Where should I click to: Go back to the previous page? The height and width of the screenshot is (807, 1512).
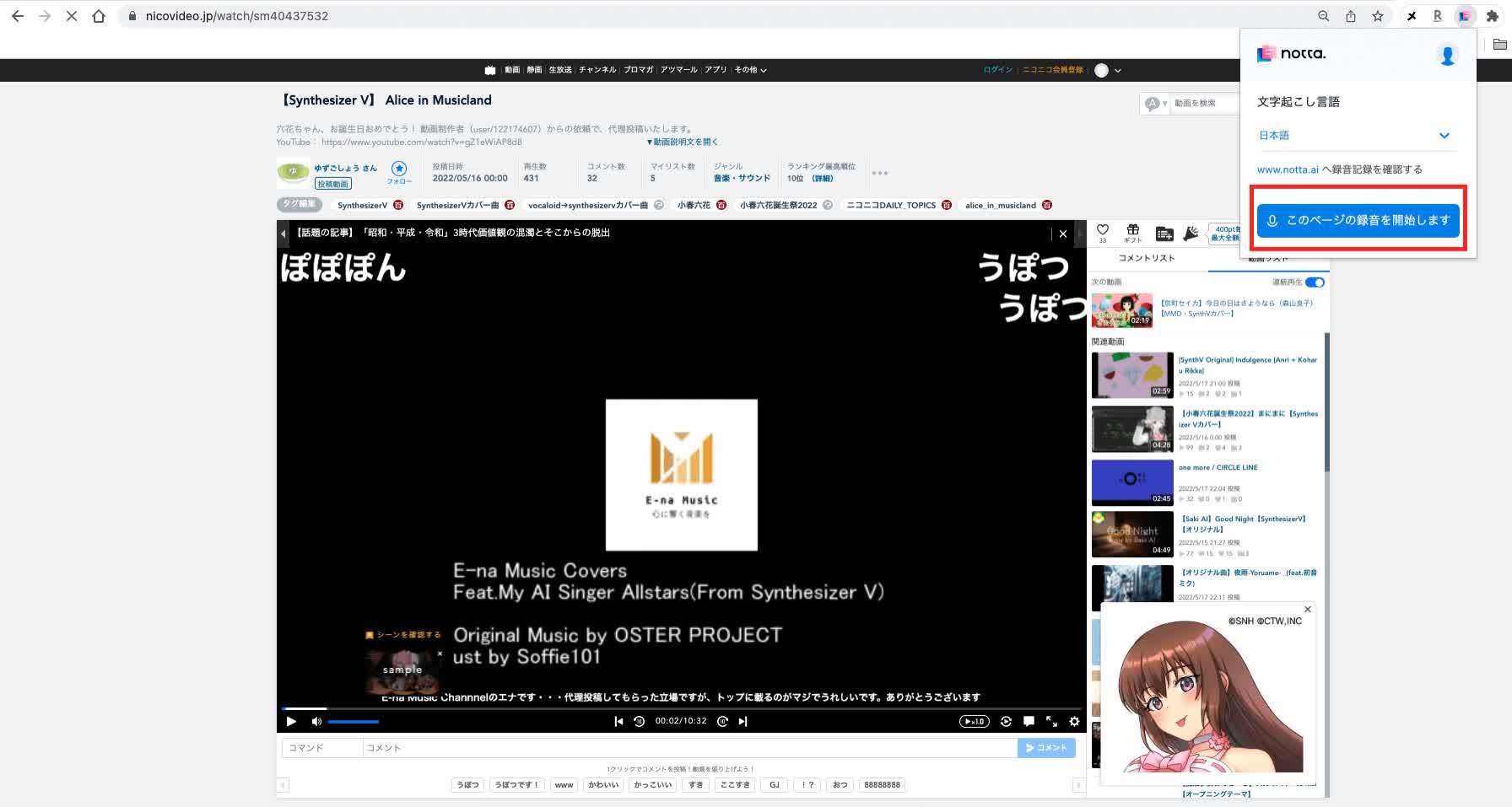point(18,16)
